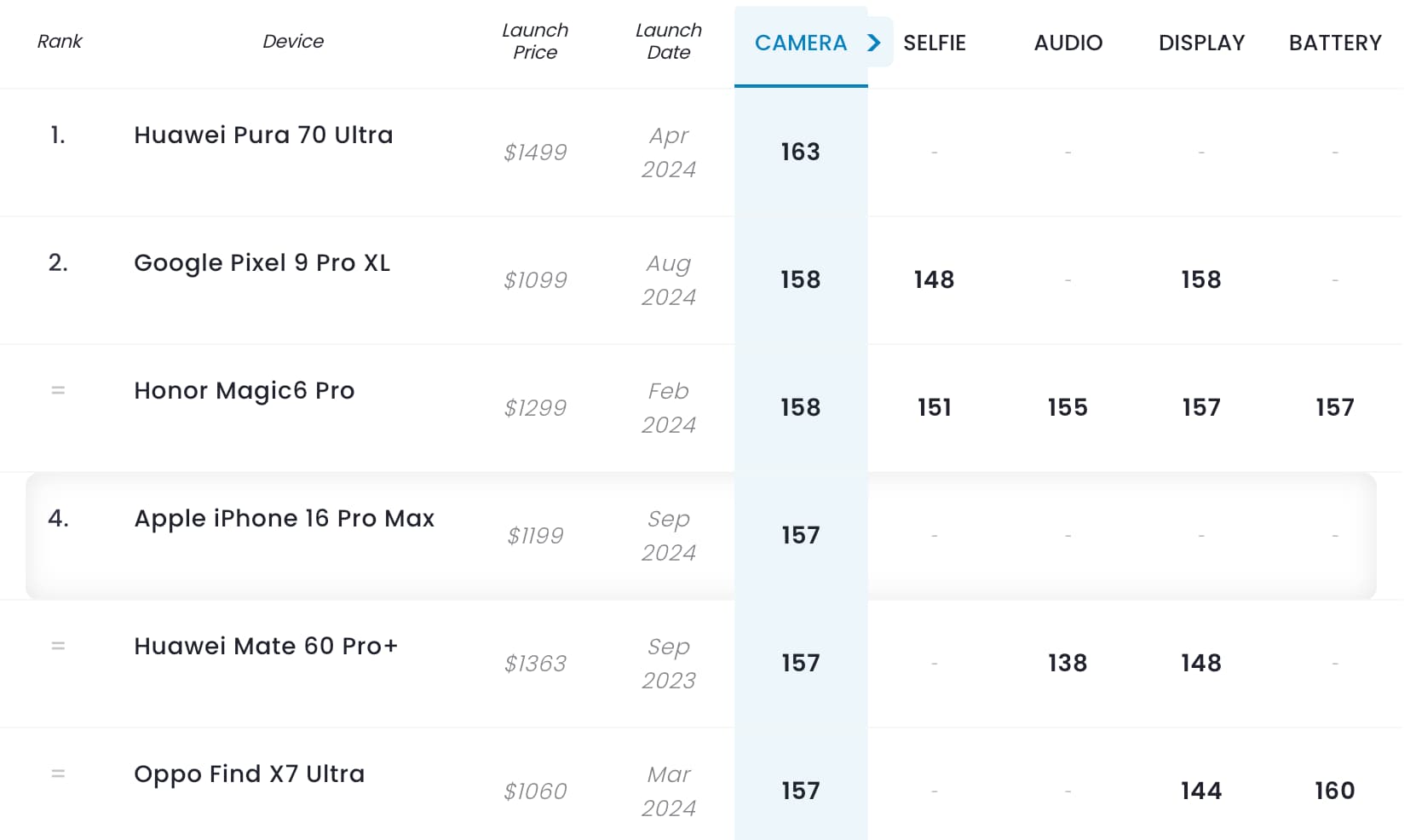Click Huawei Mate 60 Pro+ audio score 138
The image size is (1416, 840).
tap(1068, 663)
